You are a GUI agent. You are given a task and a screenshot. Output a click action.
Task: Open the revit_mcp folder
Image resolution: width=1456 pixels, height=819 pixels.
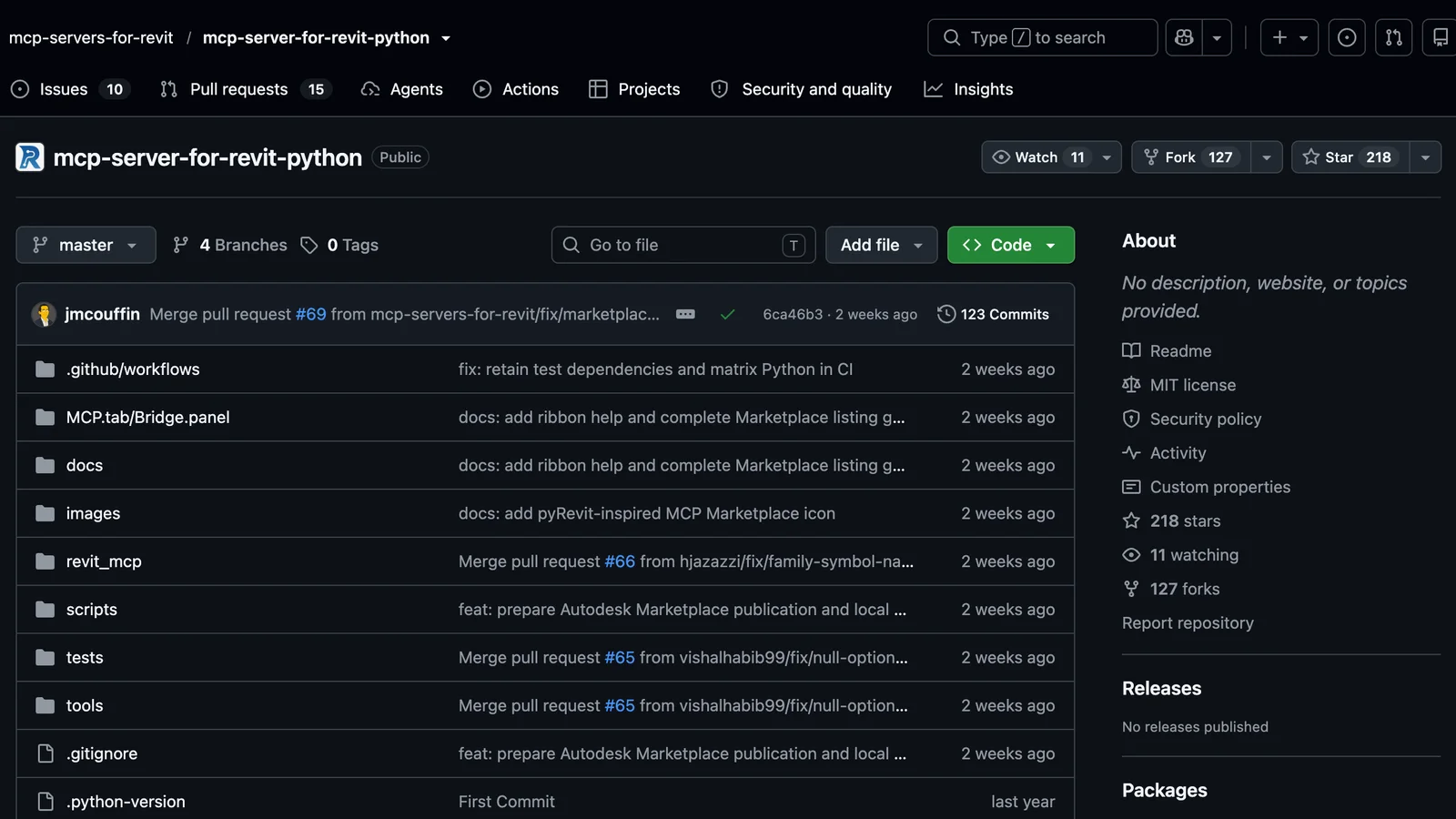point(104,561)
